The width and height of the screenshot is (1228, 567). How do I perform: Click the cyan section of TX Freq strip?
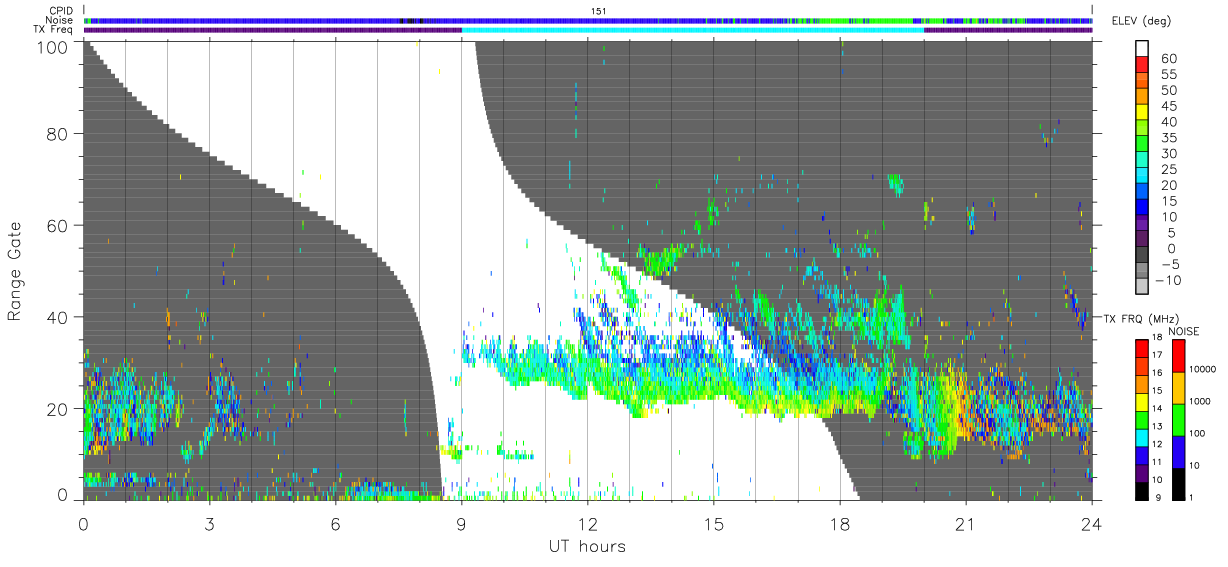[692, 30]
